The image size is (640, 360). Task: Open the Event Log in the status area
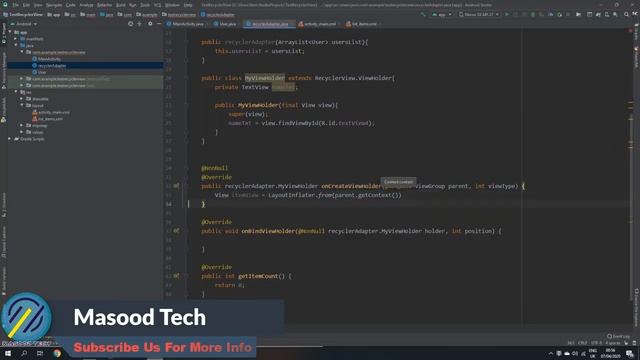tap(618, 336)
